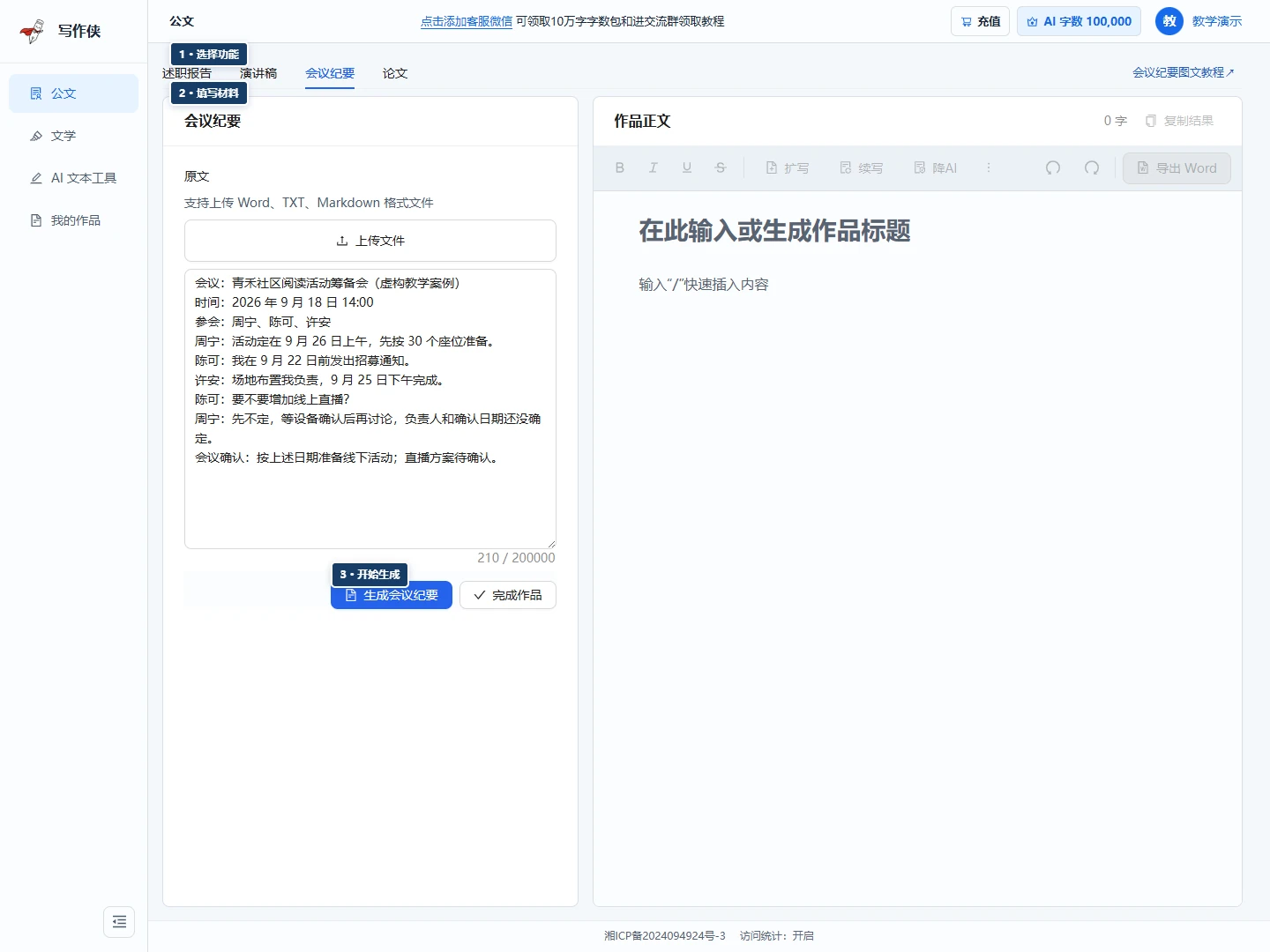
Task: Click the 完成作品 button
Action: tap(508, 595)
